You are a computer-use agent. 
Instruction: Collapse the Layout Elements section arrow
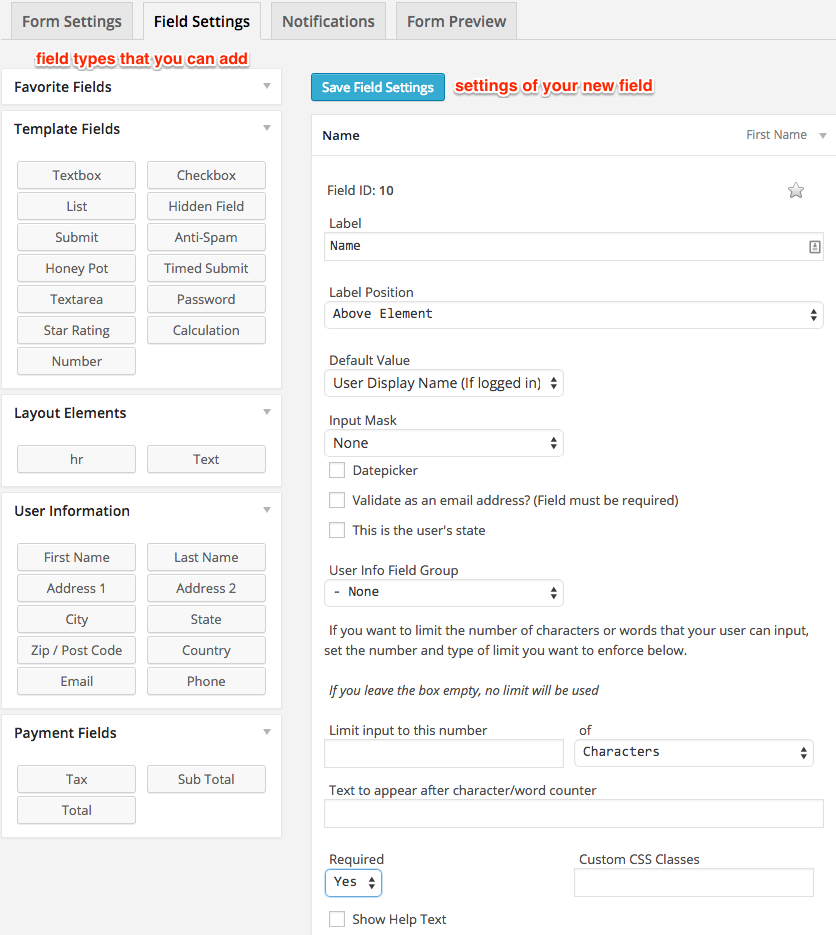point(267,412)
